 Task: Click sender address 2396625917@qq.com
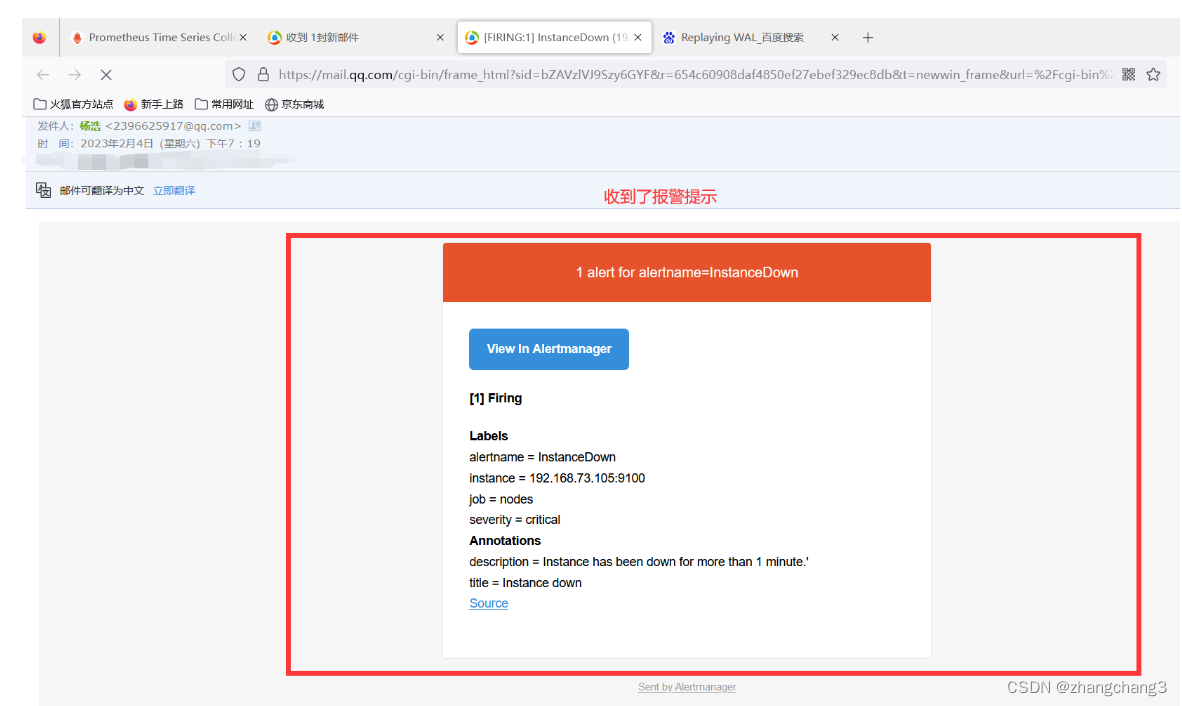point(173,126)
